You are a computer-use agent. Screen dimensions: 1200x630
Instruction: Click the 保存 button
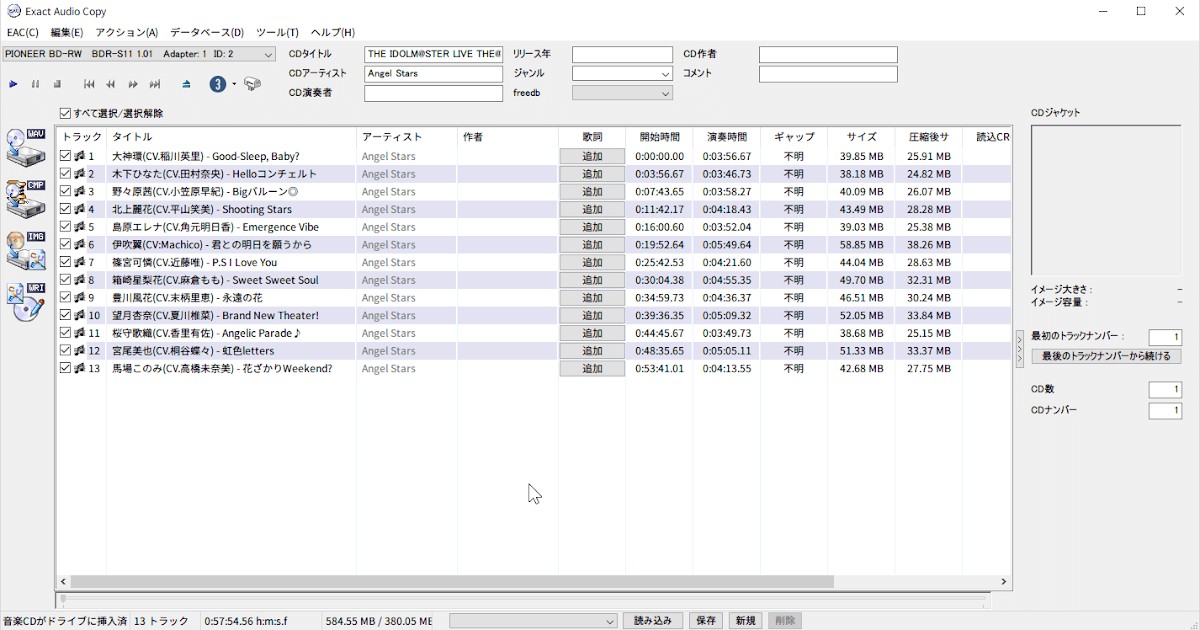pyautogui.click(x=706, y=621)
